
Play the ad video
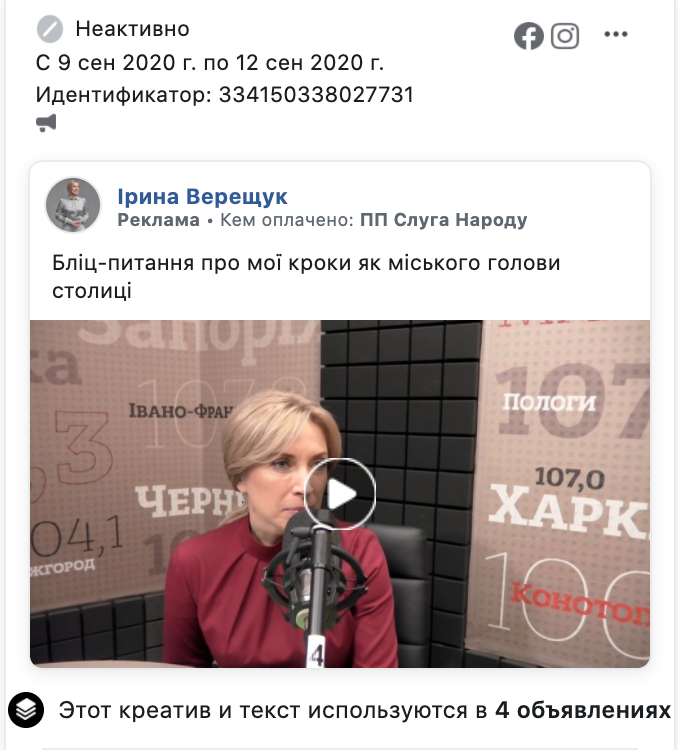click(x=340, y=494)
